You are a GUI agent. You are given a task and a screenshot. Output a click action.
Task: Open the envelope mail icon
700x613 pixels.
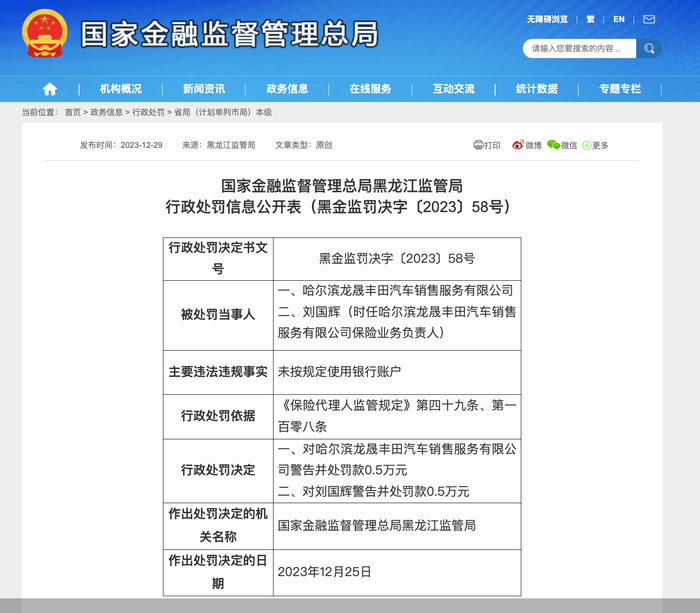click(x=649, y=19)
